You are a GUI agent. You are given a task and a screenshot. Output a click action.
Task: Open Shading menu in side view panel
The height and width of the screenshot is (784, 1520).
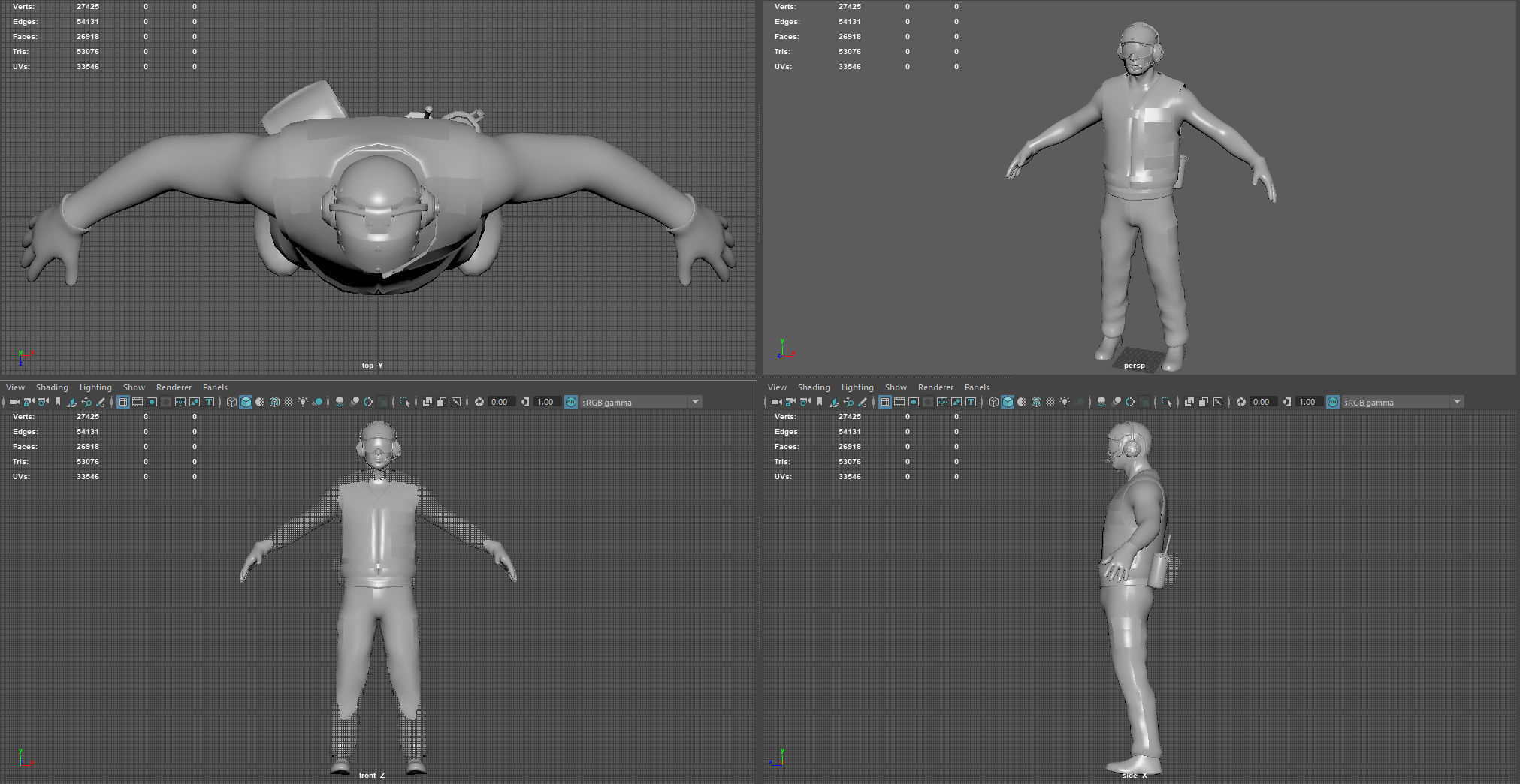tap(814, 387)
